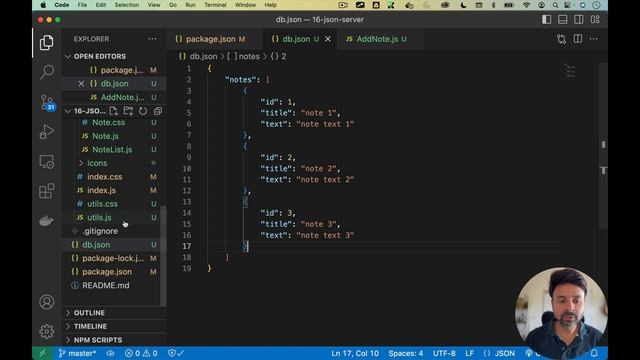Open README.md in file tree

pos(106,285)
